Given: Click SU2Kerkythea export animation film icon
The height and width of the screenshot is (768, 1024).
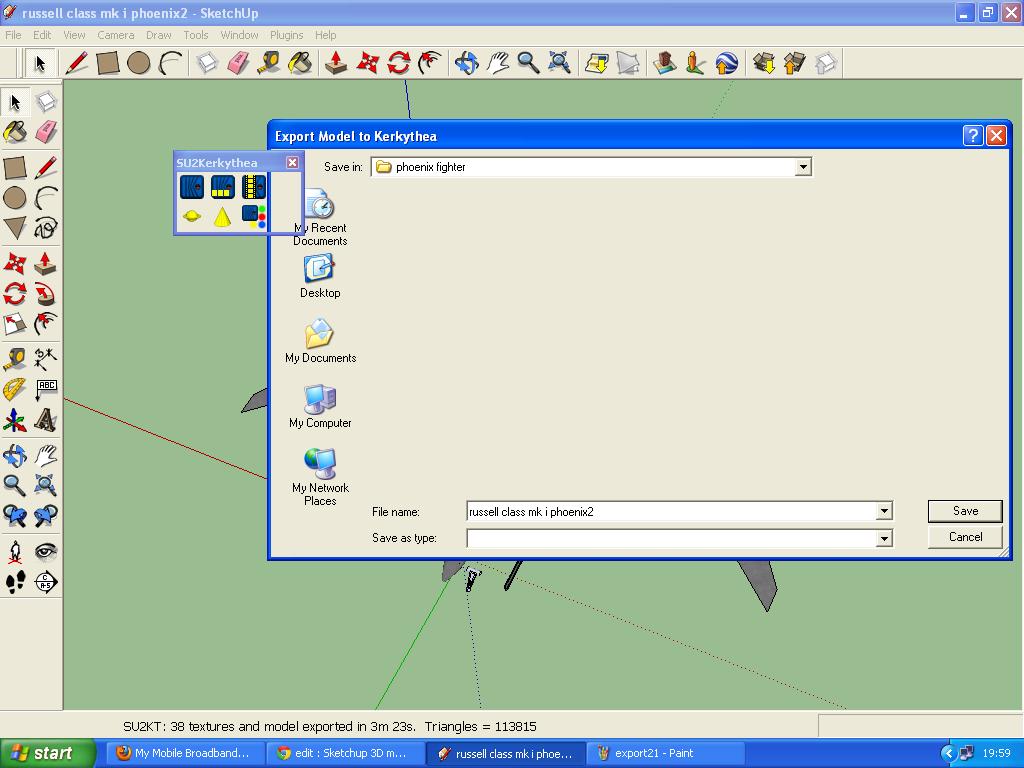Looking at the screenshot, I should (253, 187).
